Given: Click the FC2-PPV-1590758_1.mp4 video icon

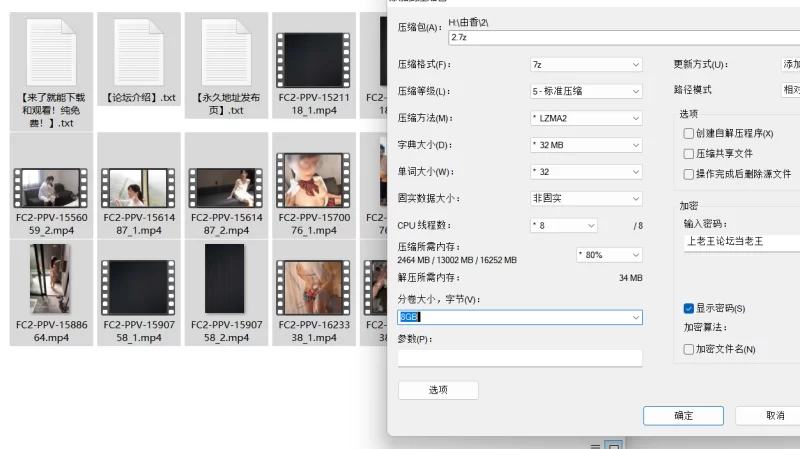Looking at the screenshot, I should pyautogui.click(x=140, y=282).
